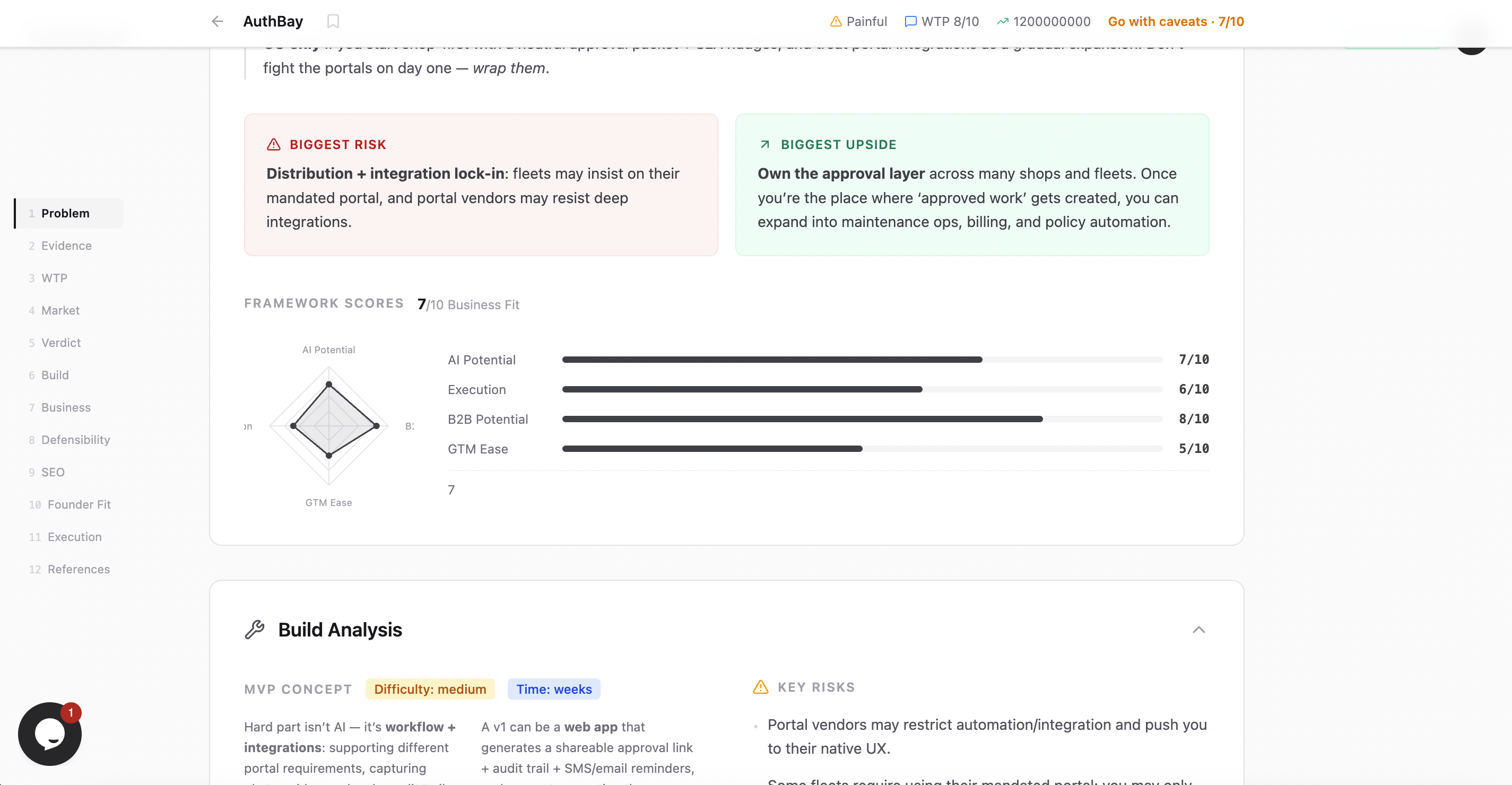The image size is (1512, 785).
Task: Bookmark the AuthBay report
Action: pyautogui.click(x=333, y=22)
